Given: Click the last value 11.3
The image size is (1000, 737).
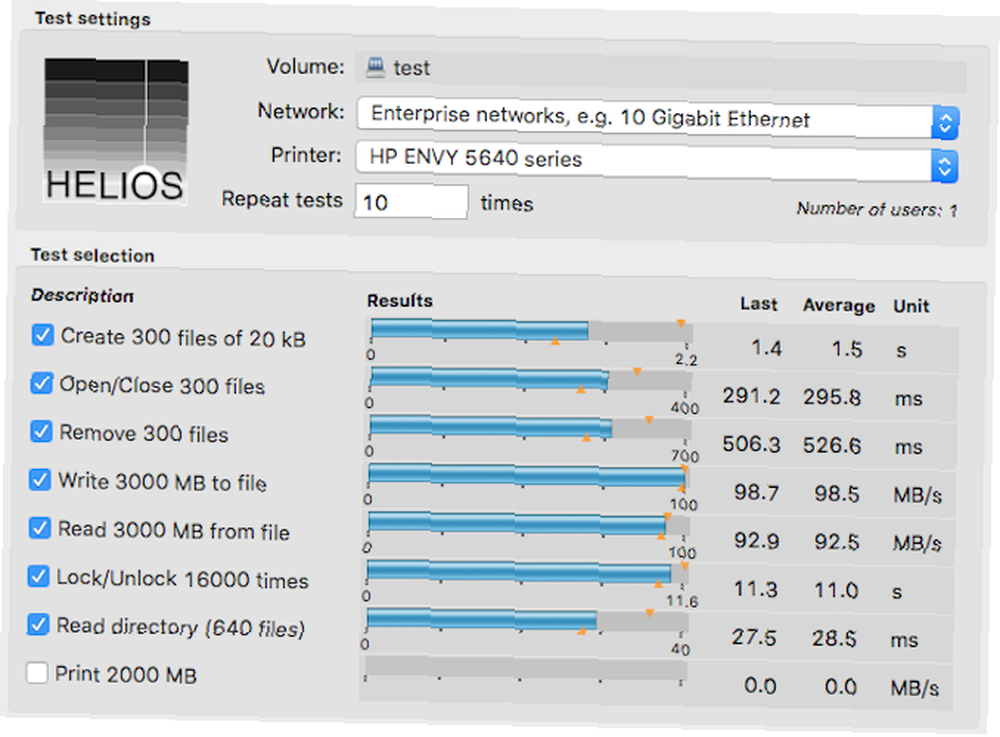Looking at the screenshot, I should point(755,590).
